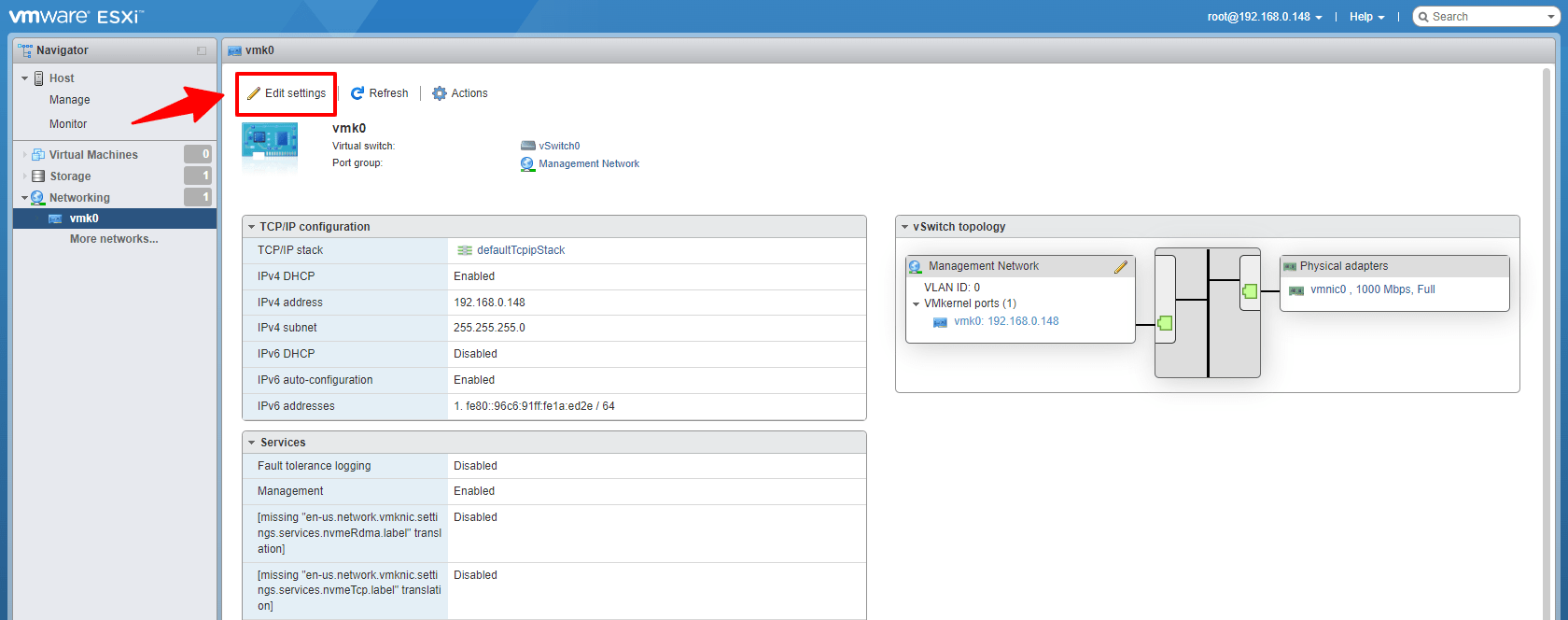Click the Host server icon
Viewport: 1568px width, 620px height.
pyautogui.click(x=39, y=78)
